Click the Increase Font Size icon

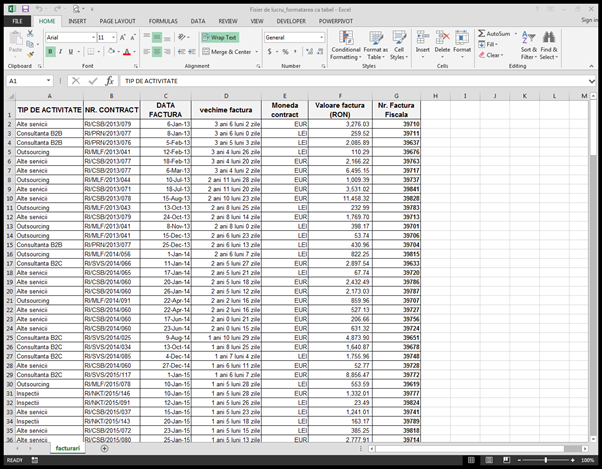[122, 37]
